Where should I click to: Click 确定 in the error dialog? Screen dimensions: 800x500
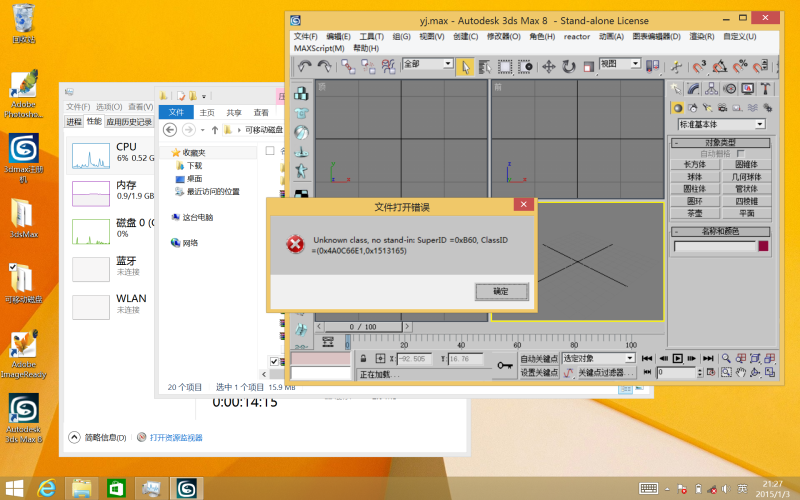[501, 291]
